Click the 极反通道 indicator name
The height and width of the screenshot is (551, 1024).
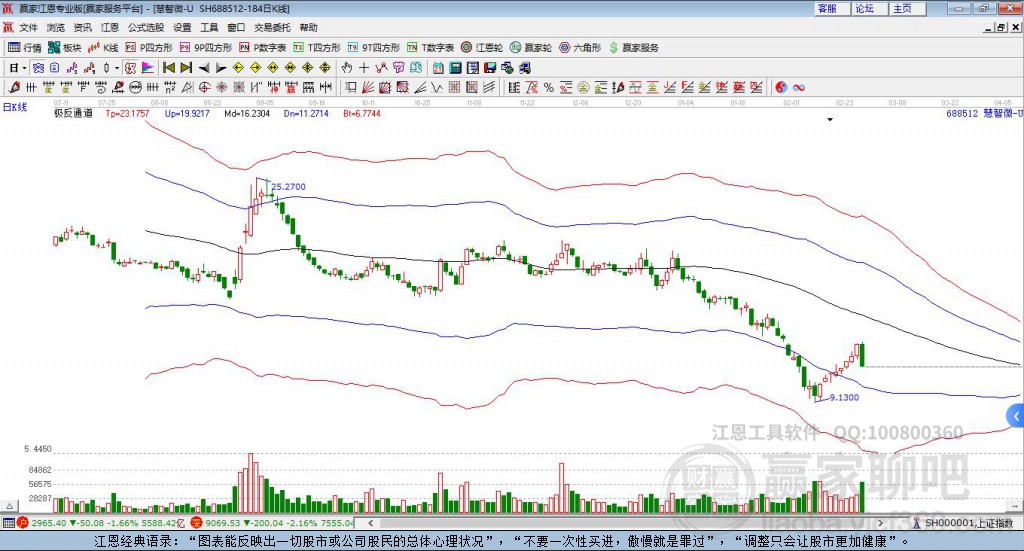click(73, 113)
